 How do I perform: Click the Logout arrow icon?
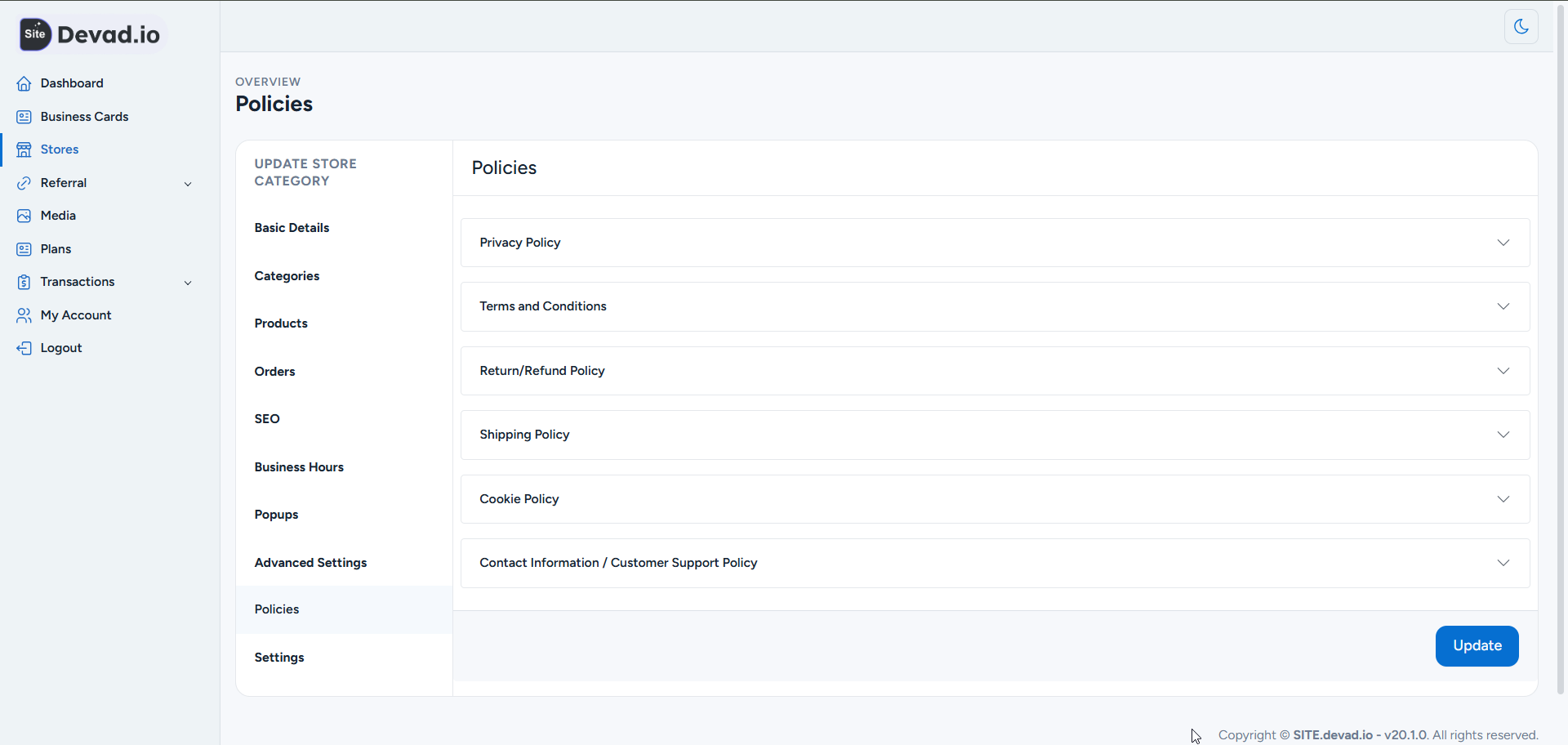tap(24, 348)
